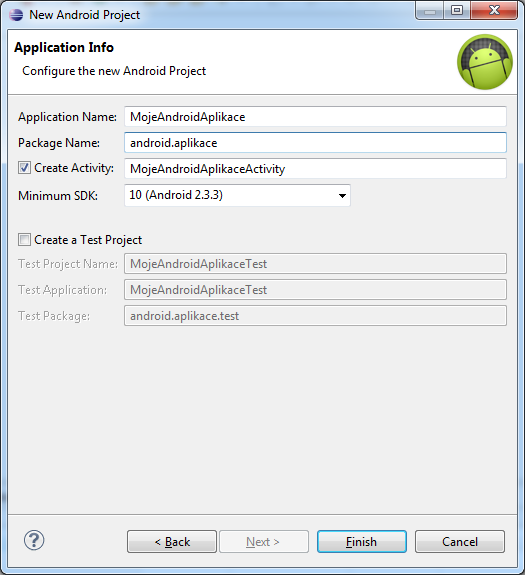This screenshot has height=575, width=525.
Task: Uncheck the Create Activity checkbox
Action: (x=25, y=168)
